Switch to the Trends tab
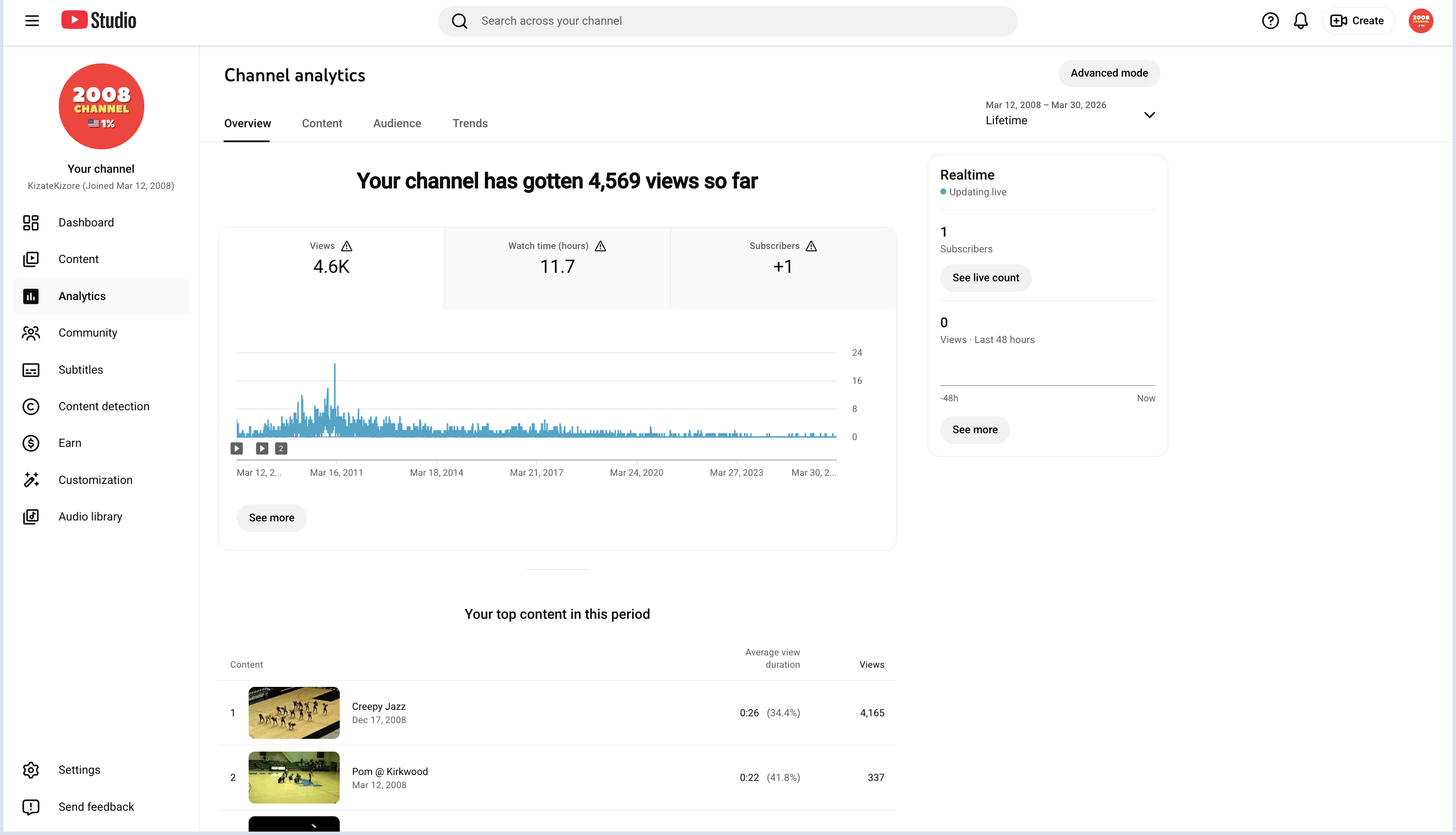The image size is (1456, 835). click(x=470, y=123)
